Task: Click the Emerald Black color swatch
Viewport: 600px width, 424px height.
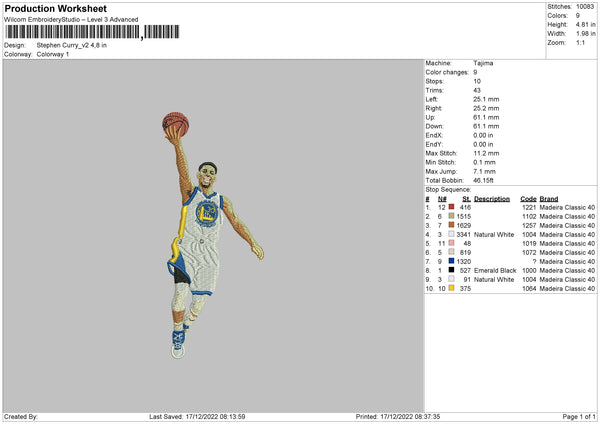Action: click(x=452, y=270)
